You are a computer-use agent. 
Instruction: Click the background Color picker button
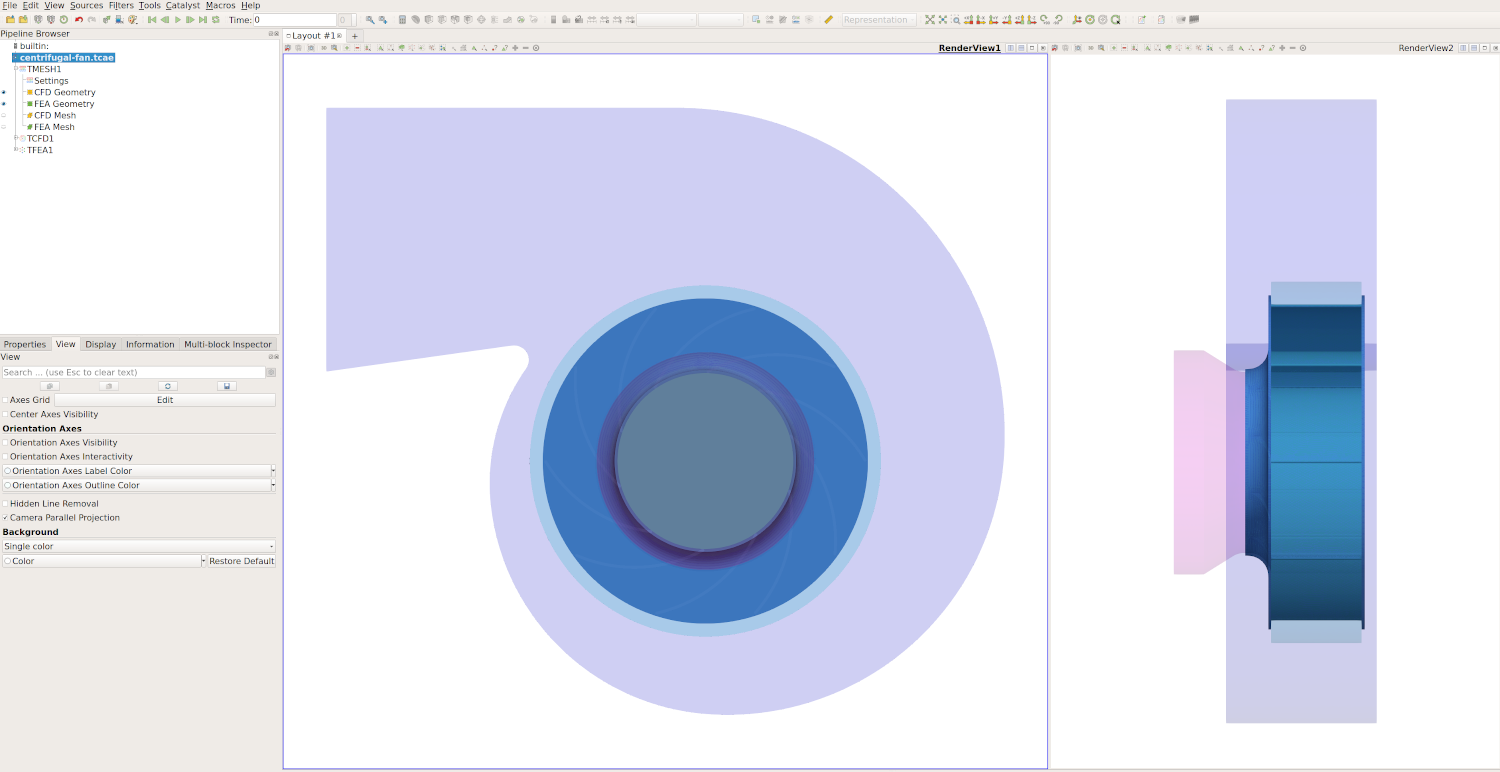tap(102, 561)
